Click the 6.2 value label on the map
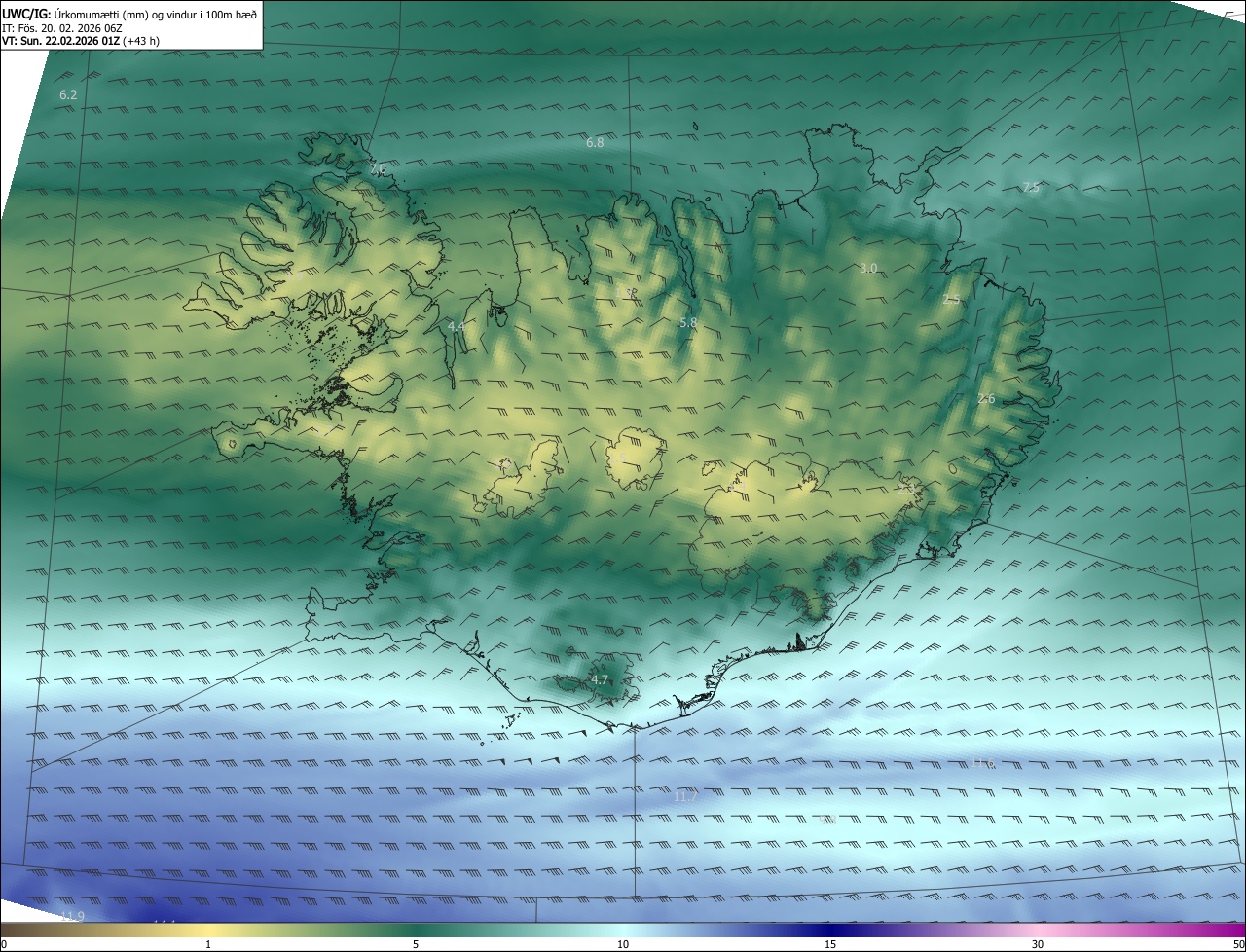The width and height of the screenshot is (1246, 952). (x=68, y=94)
